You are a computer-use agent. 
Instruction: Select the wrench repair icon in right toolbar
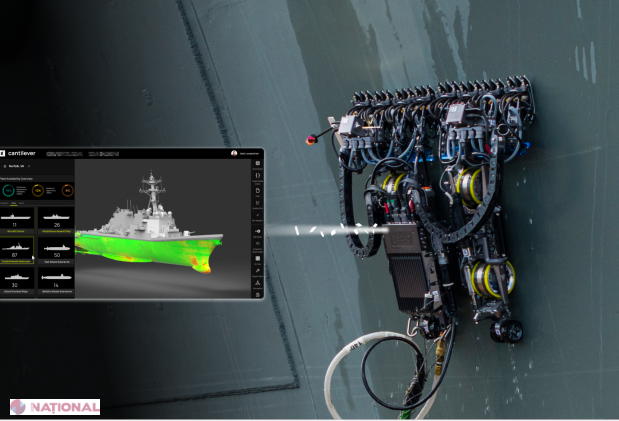(258, 270)
